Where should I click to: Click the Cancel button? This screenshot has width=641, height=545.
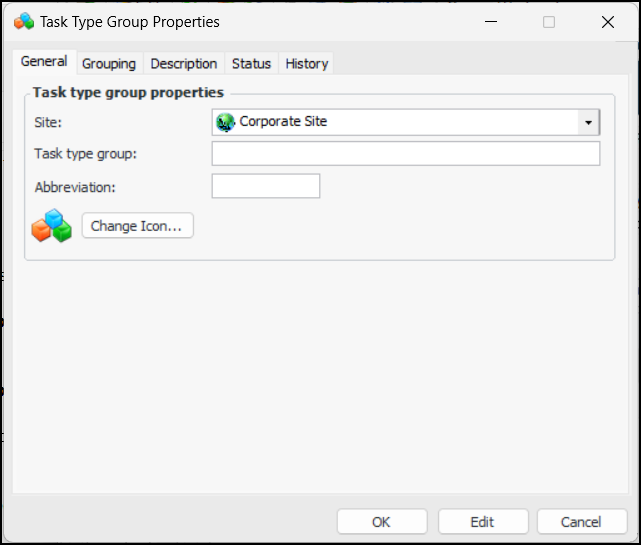[581, 522]
